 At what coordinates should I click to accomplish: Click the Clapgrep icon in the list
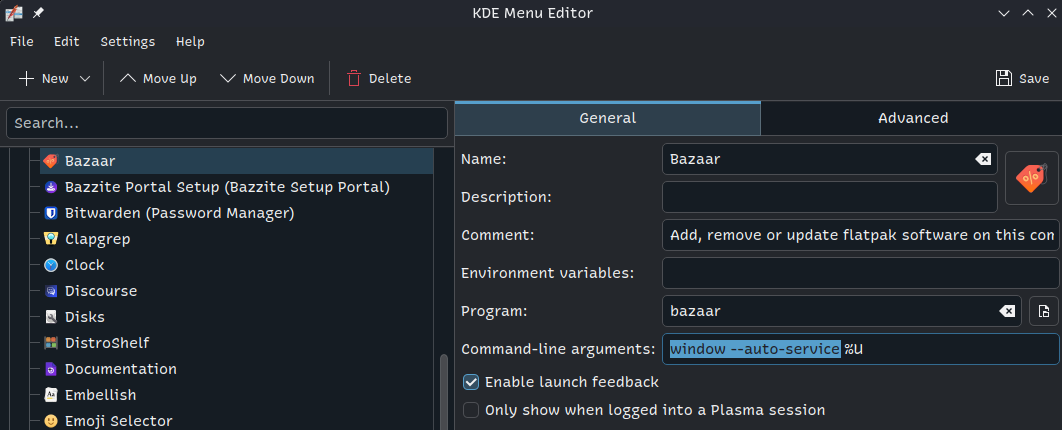pos(50,239)
